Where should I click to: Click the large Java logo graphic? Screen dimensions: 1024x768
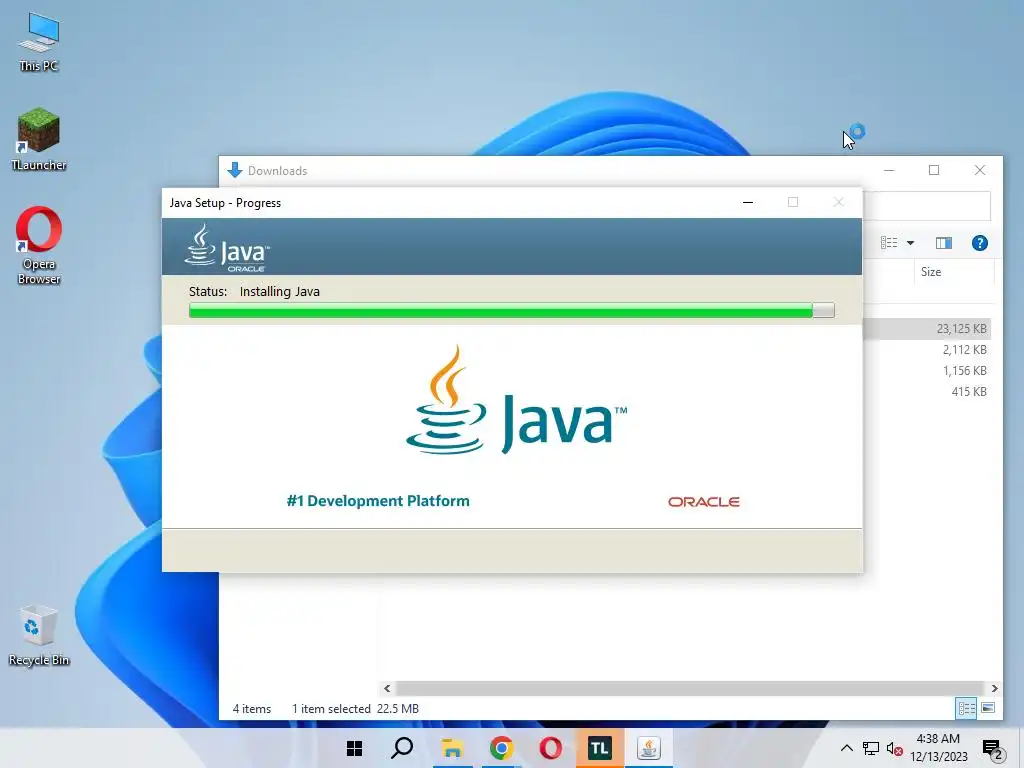(516, 400)
